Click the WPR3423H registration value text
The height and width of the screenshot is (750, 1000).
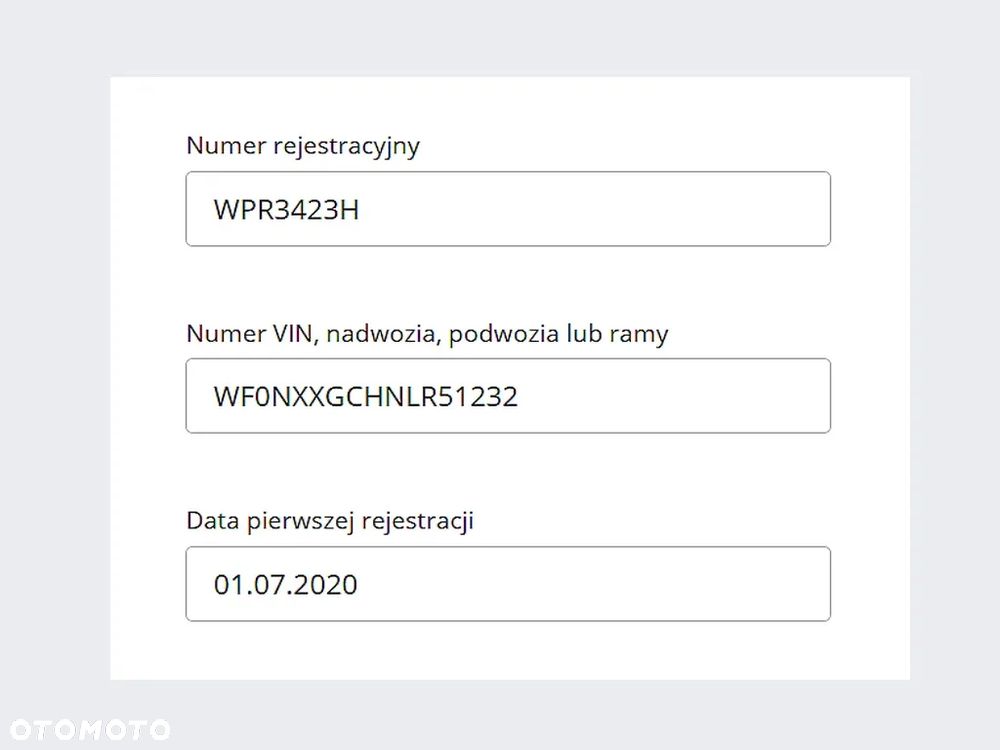pos(286,210)
